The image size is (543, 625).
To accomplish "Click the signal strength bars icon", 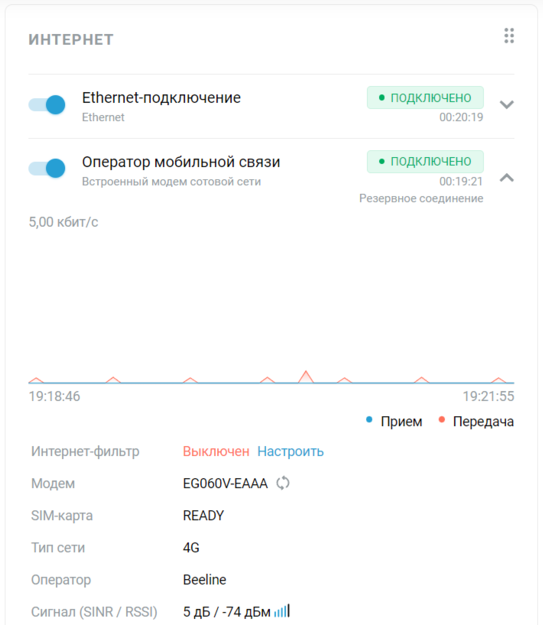I will click(282, 611).
